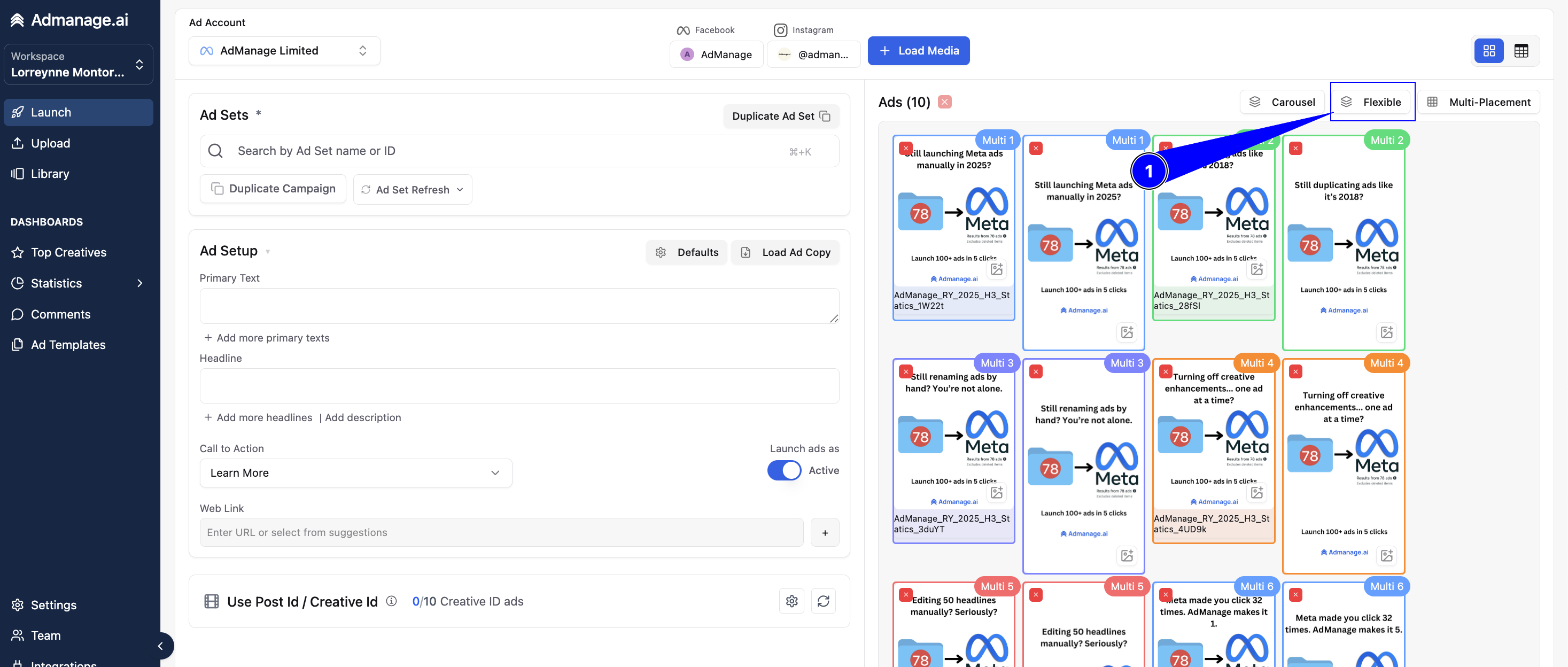
Task: Click Duplicate Campaign button
Action: tap(273, 189)
